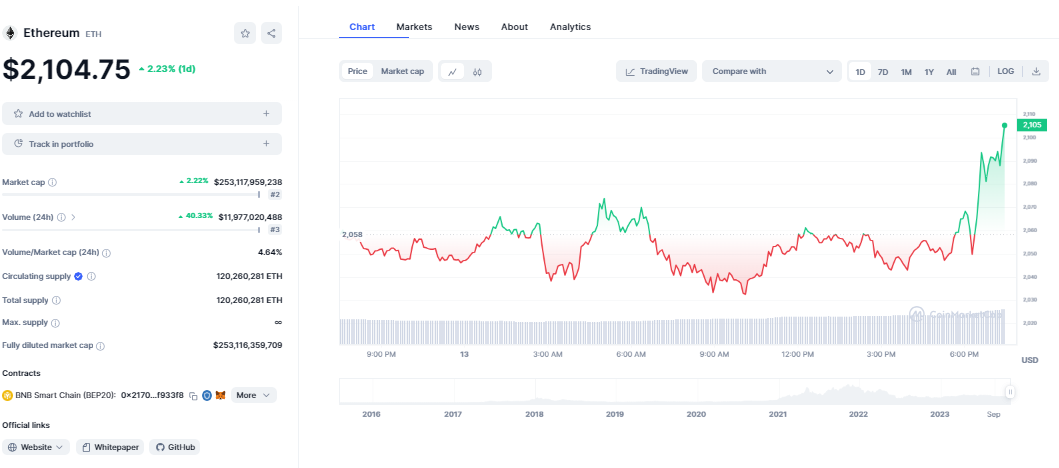The image size is (1059, 468).
Task: Click the blue shield icon in Contracts
Action: [207, 395]
